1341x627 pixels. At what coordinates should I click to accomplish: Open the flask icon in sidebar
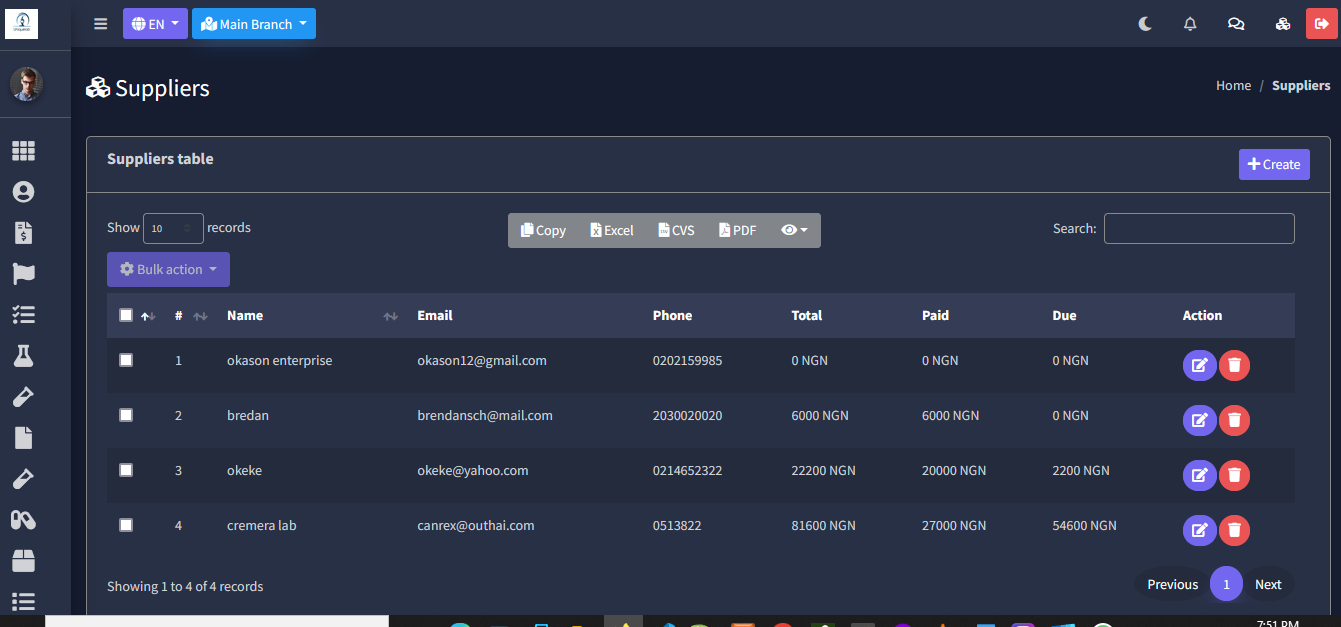(x=23, y=355)
